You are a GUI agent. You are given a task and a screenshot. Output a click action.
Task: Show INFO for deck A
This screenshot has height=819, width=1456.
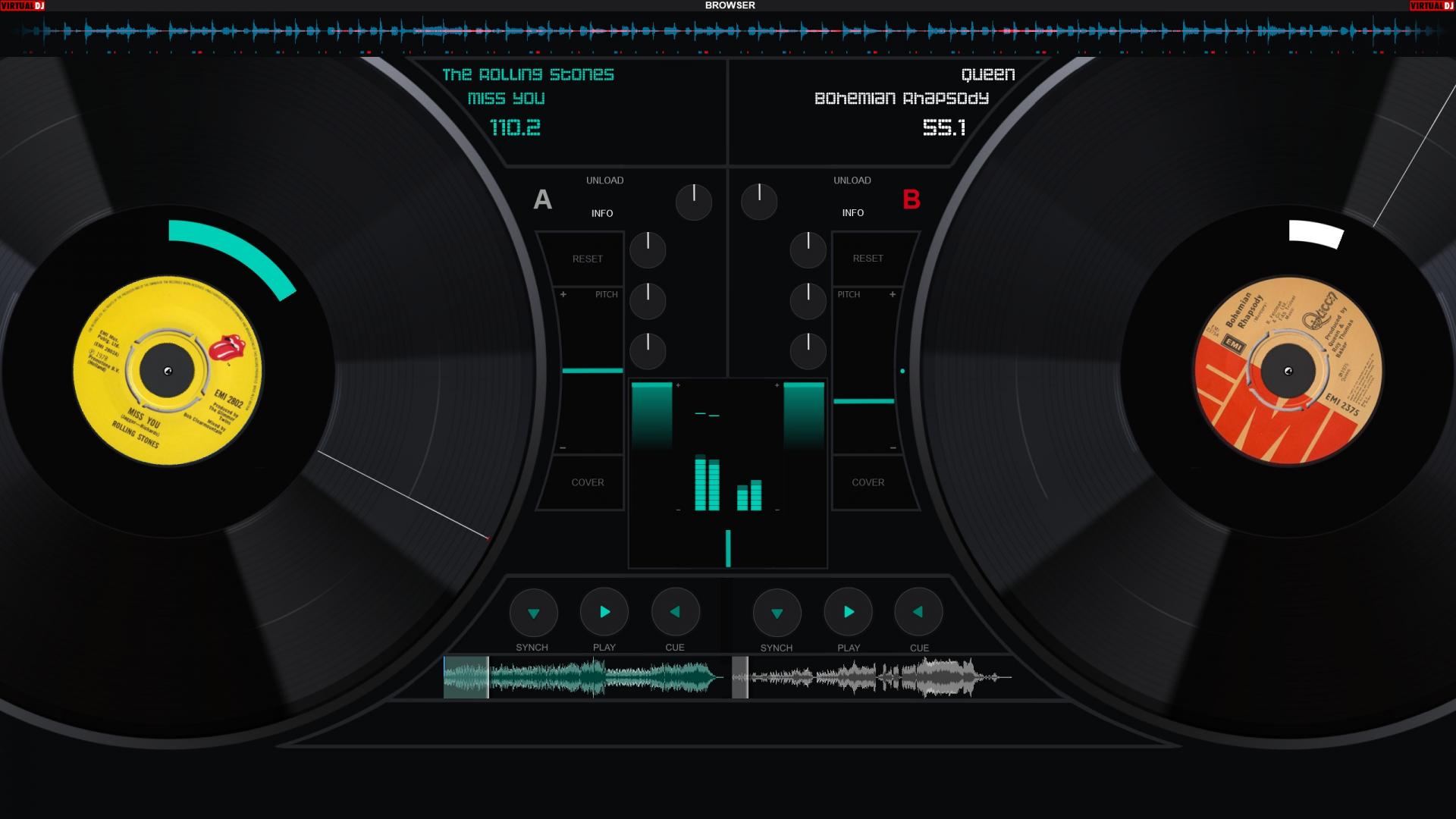click(602, 213)
